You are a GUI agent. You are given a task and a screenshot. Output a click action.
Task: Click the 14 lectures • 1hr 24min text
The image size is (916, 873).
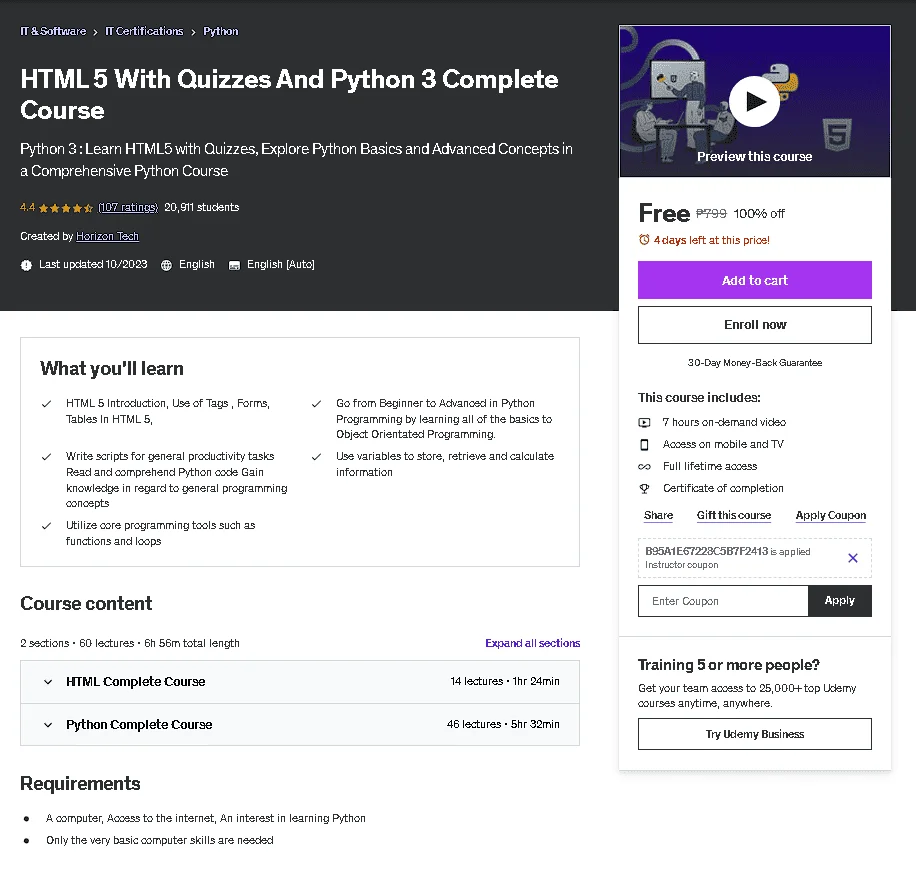point(505,681)
